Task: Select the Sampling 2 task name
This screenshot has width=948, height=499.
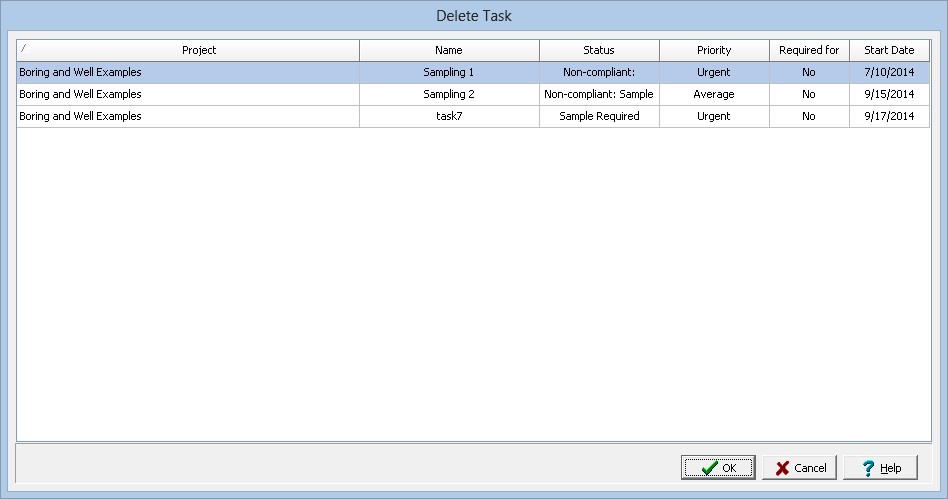Action: pyautogui.click(x=449, y=94)
